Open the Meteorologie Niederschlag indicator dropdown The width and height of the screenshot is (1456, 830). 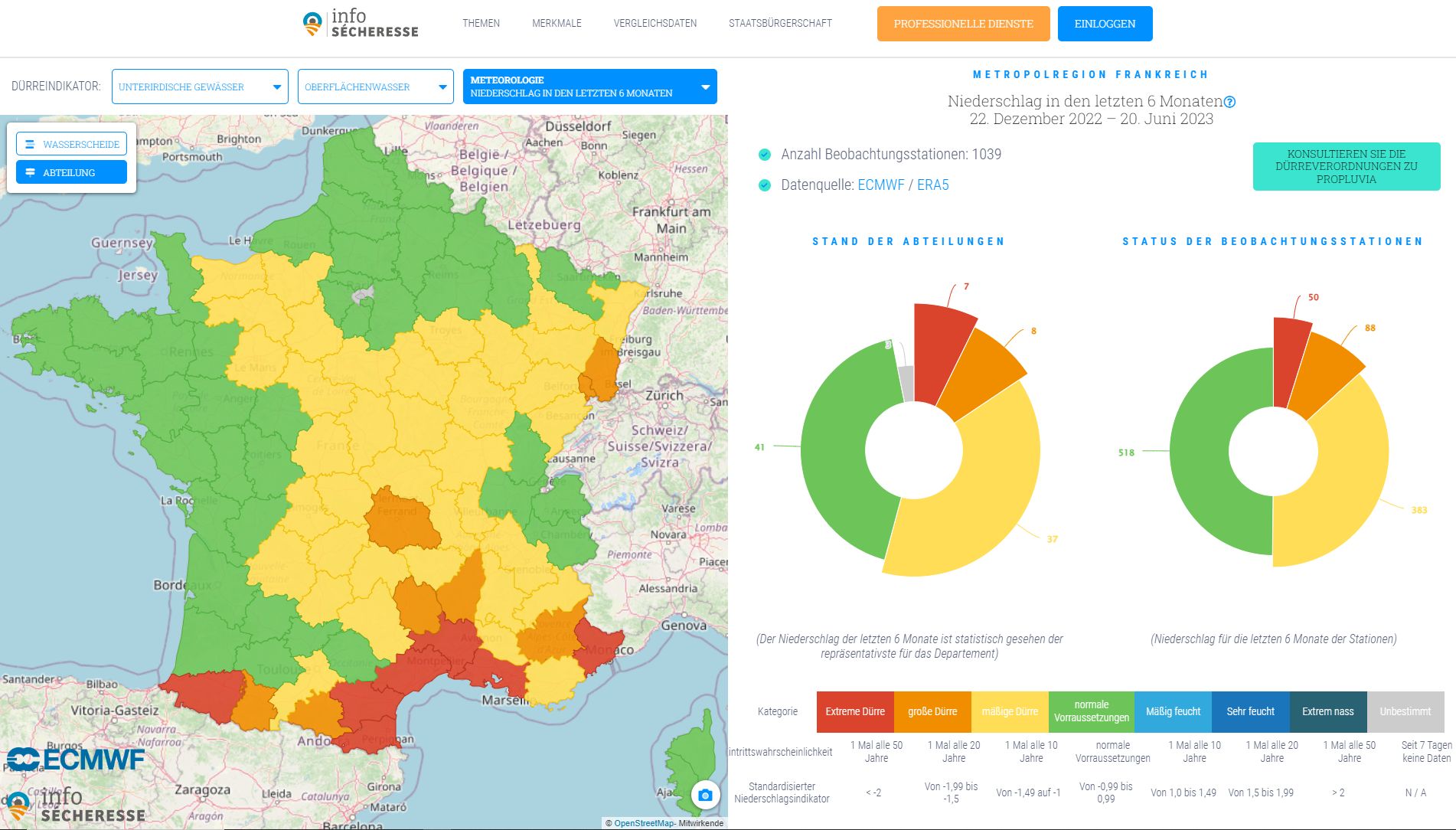pyautogui.click(x=589, y=87)
